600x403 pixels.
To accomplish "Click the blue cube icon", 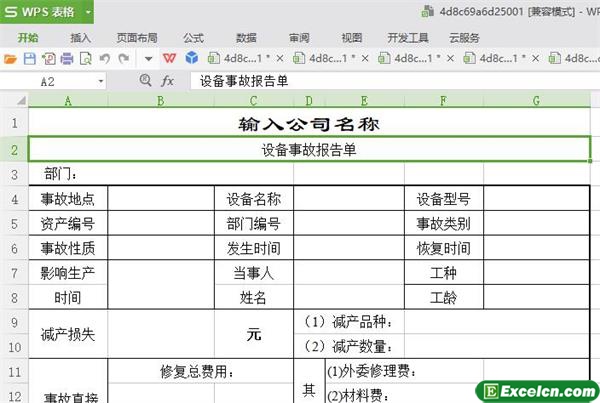I will click(191, 58).
